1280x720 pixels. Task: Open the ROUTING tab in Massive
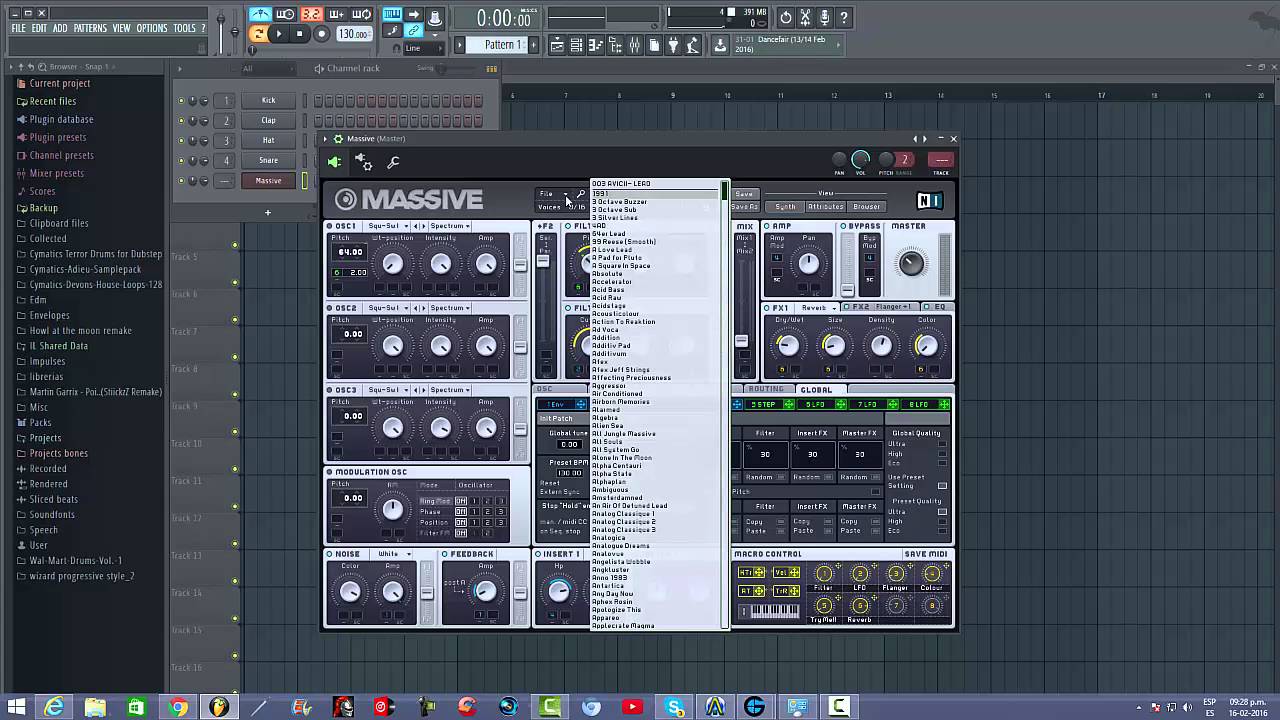point(767,389)
